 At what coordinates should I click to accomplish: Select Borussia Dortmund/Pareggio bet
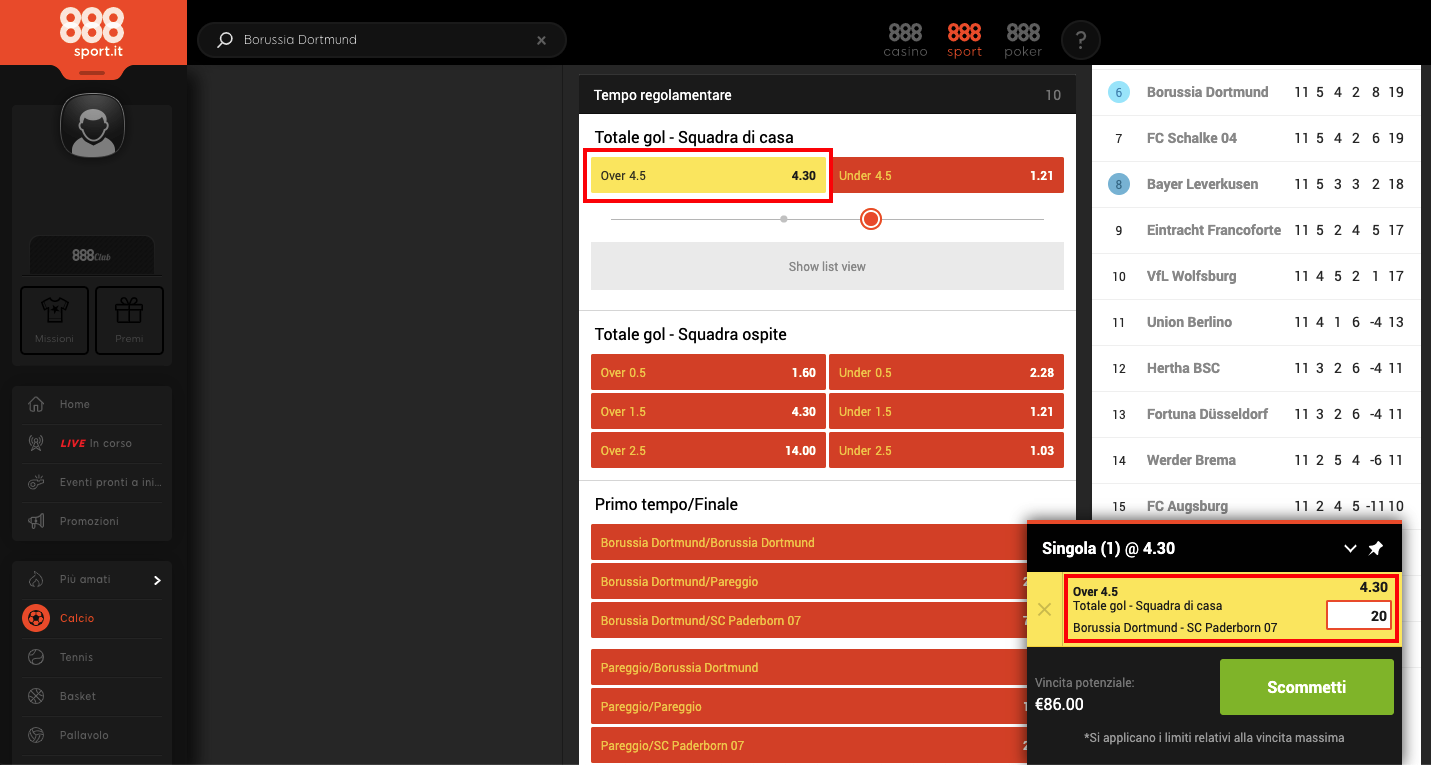click(810, 581)
